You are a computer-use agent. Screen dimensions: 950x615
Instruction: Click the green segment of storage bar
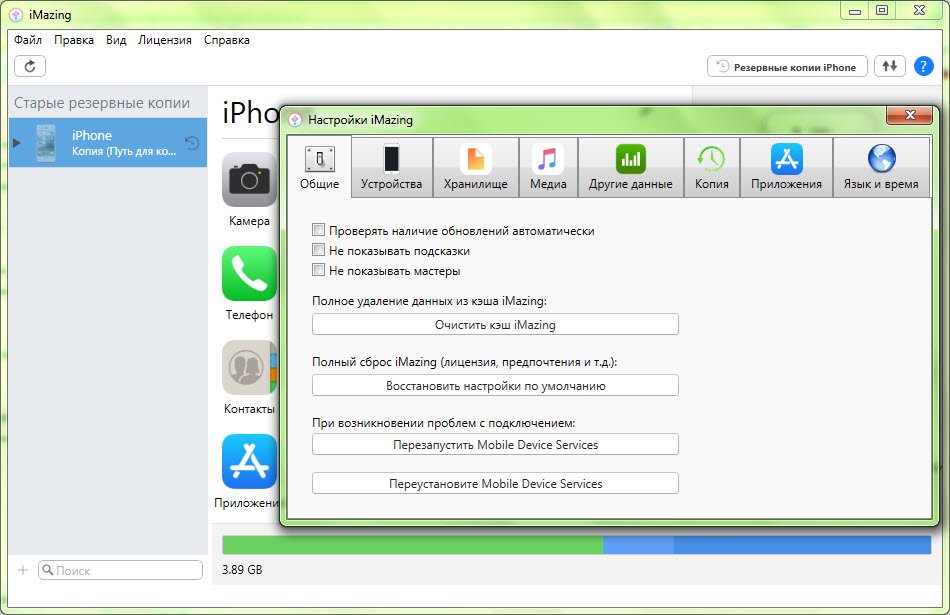pos(413,545)
